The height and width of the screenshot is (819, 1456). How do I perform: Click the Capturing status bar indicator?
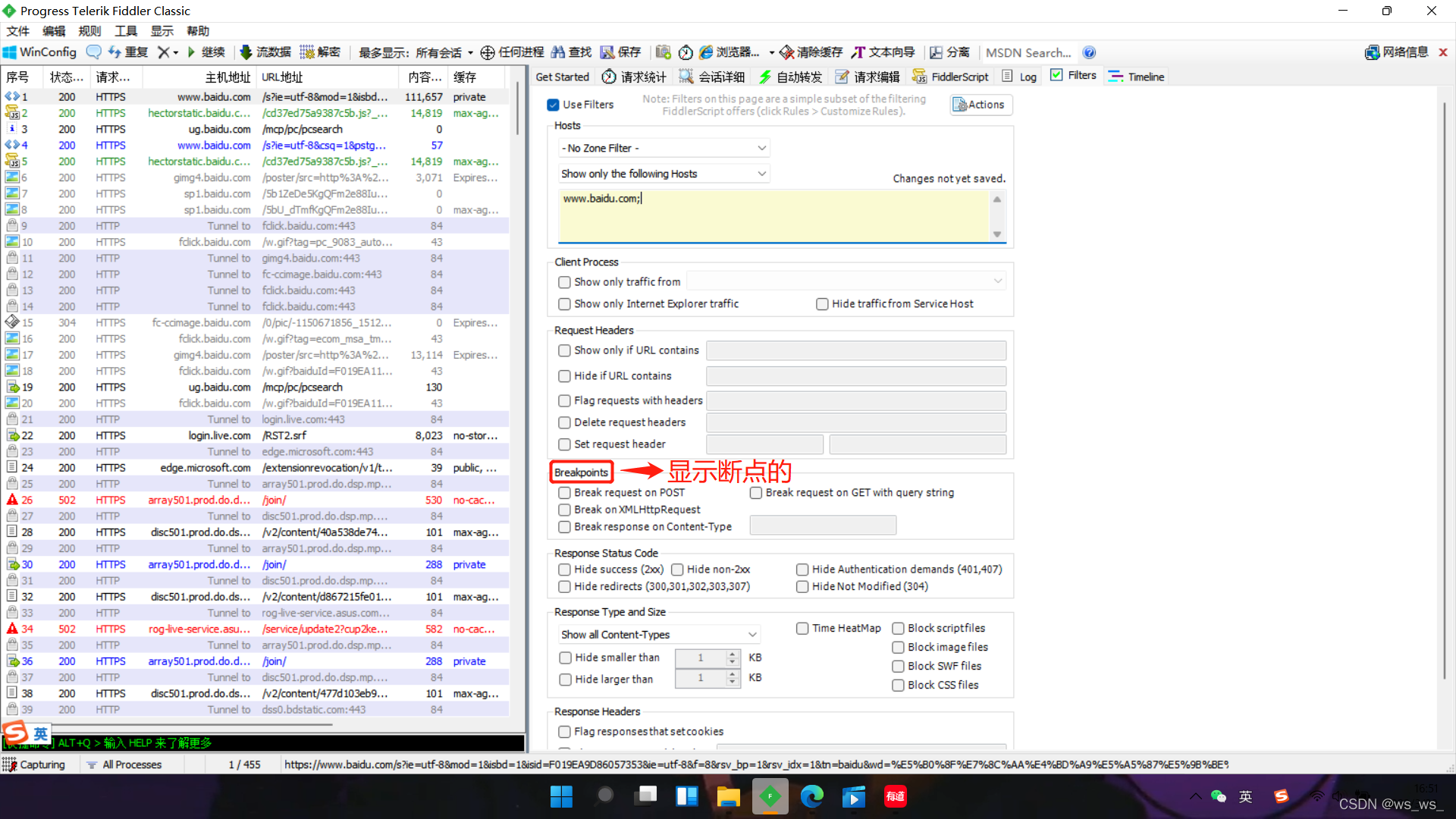[34, 764]
